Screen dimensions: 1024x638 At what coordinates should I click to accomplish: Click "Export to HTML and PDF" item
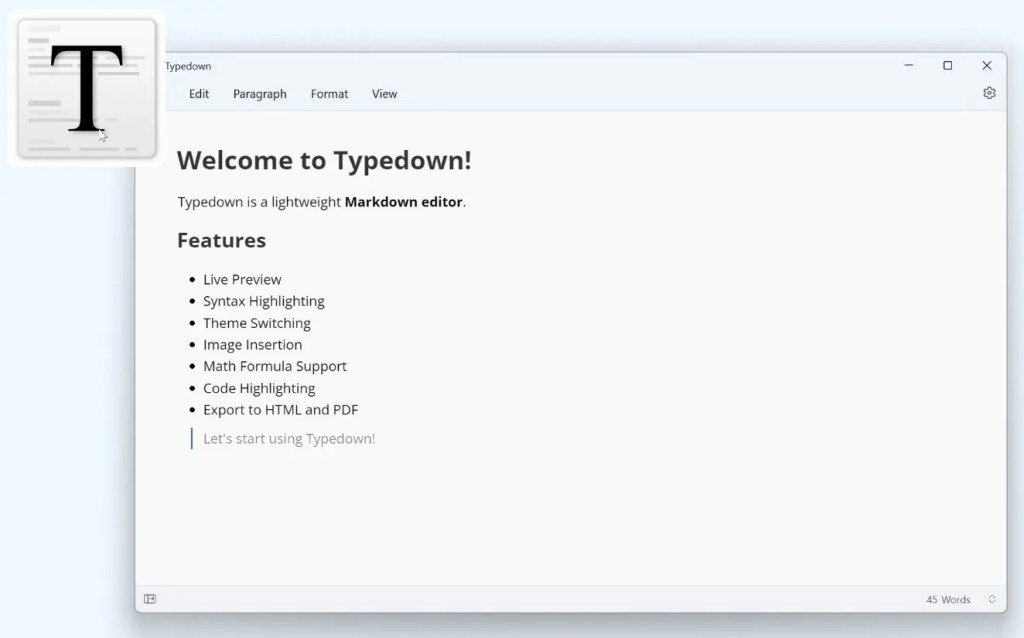tap(280, 409)
